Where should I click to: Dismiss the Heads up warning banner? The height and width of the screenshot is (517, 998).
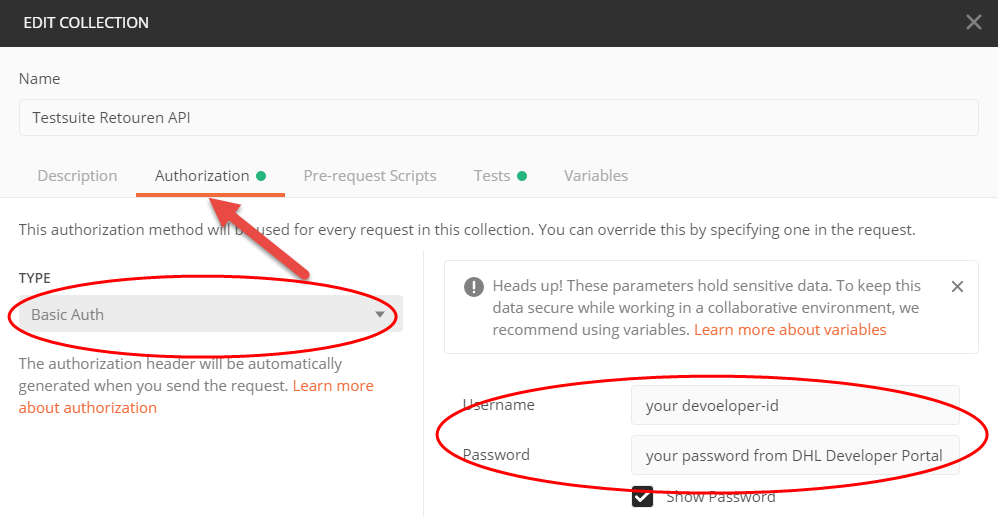[x=957, y=287]
